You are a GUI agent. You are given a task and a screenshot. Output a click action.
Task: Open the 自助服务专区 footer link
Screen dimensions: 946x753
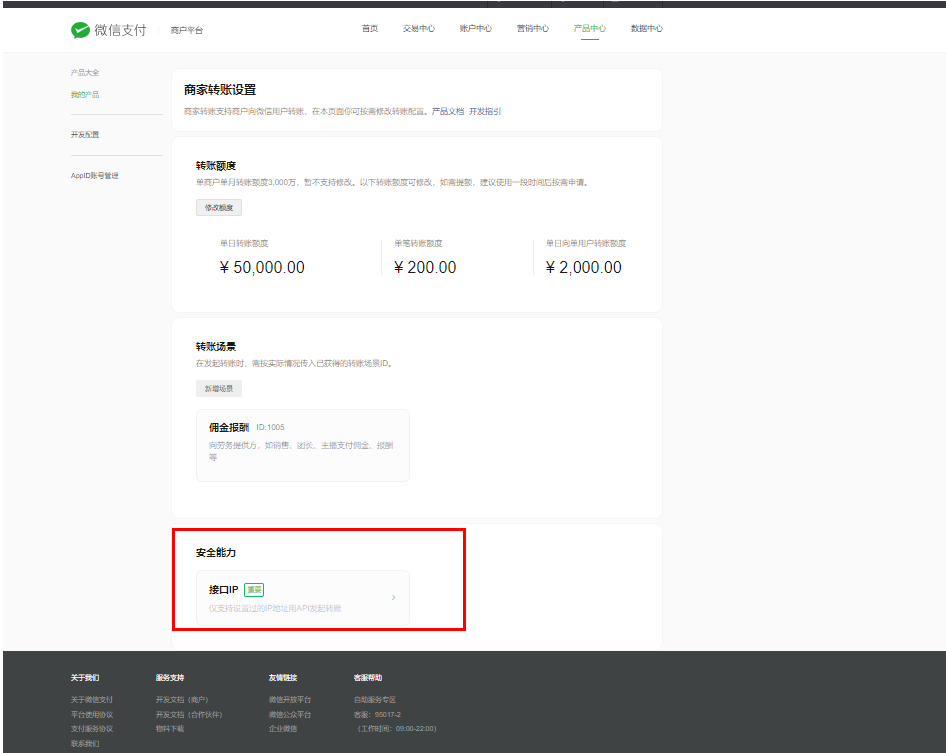pos(374,700)
